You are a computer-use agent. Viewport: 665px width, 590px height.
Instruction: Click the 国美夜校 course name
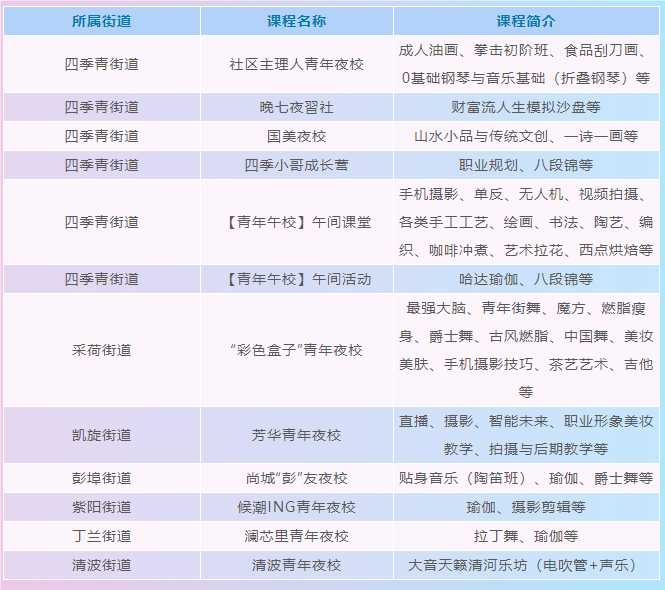(x=296, y=136)
